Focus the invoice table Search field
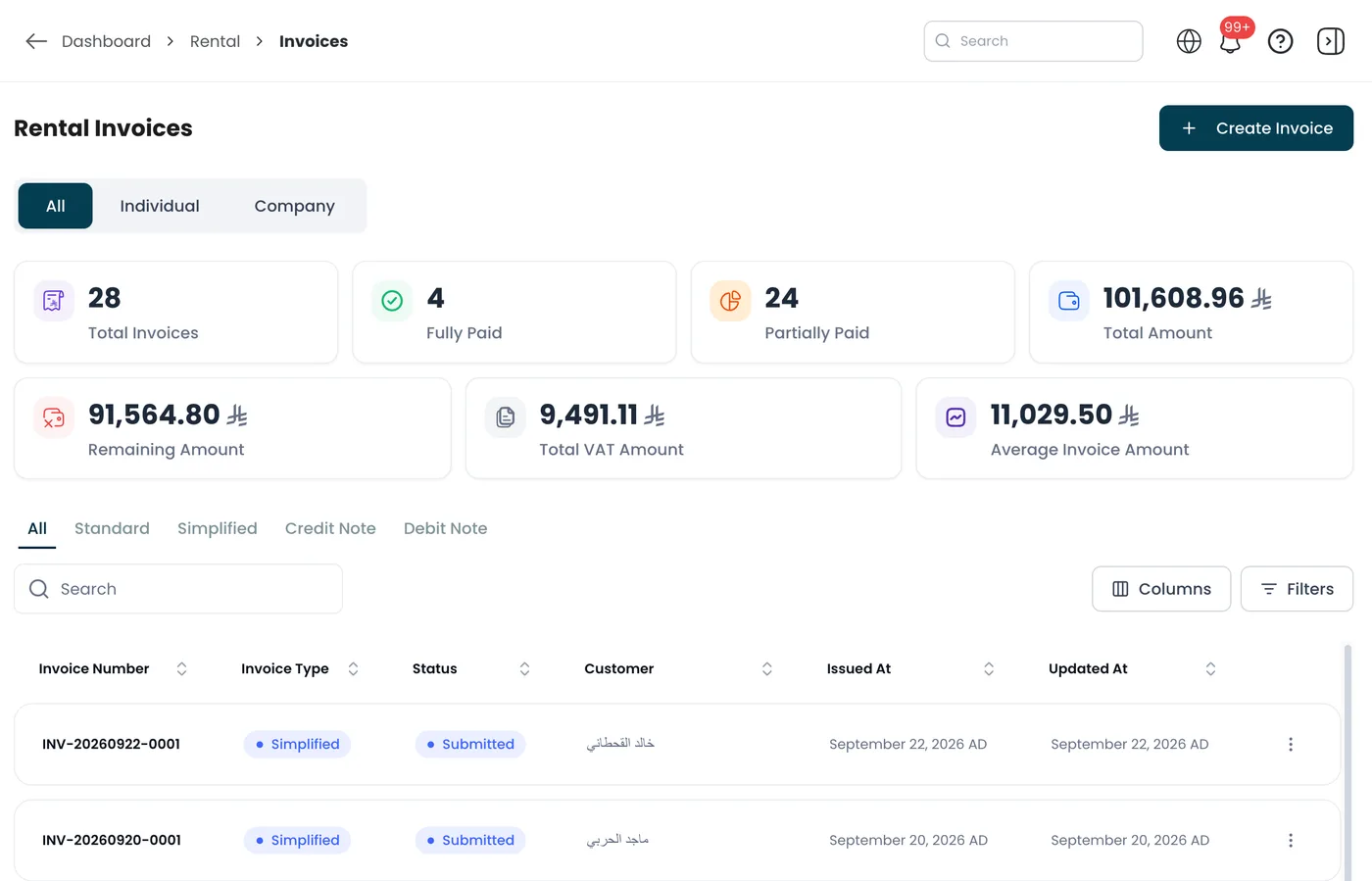The image size is (1372, 881). [178, 589]
